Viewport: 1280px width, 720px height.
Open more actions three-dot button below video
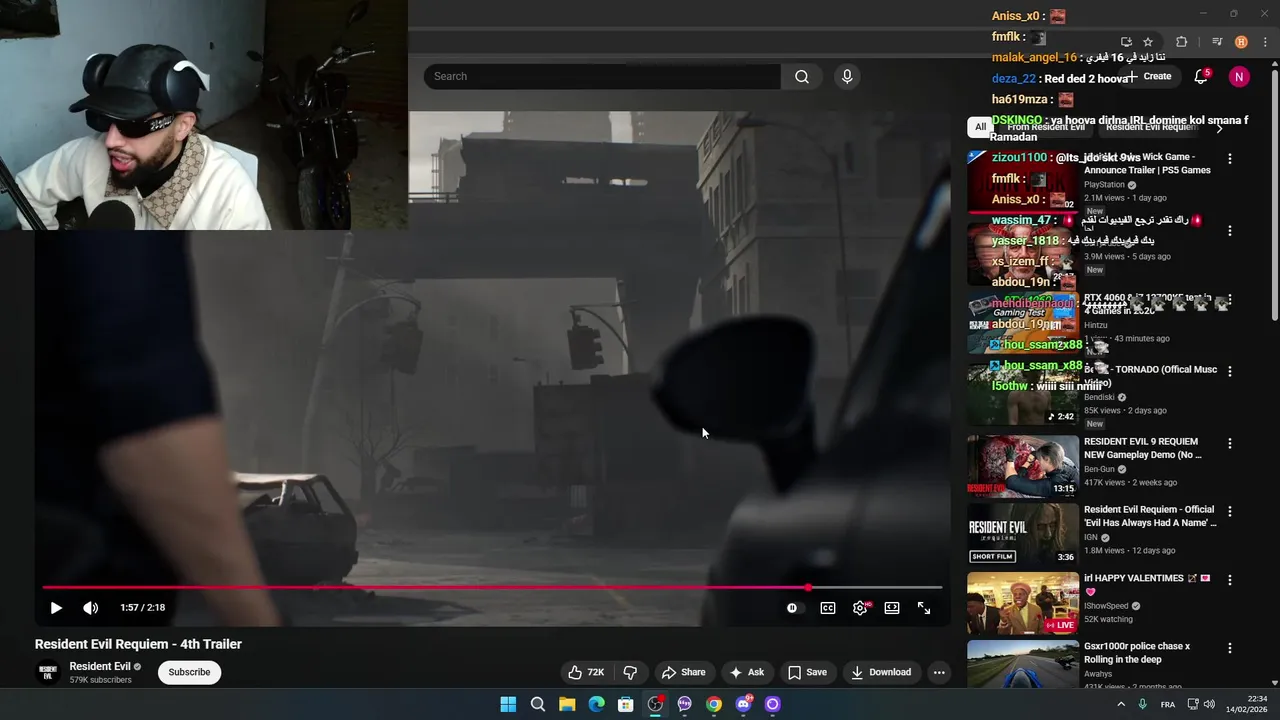tap(939, 672)
